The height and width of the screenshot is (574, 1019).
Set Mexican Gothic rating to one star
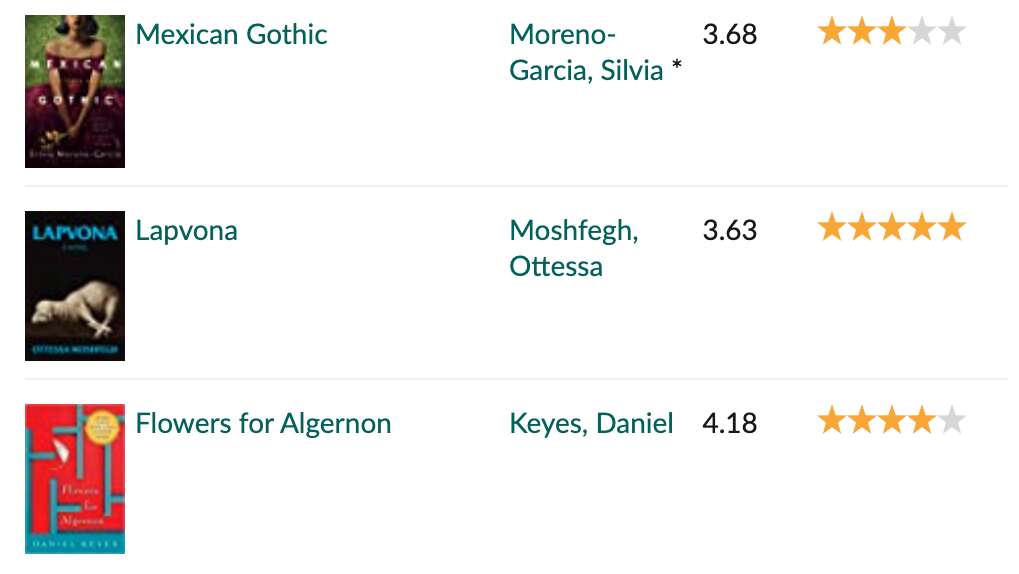(x=832, y=32)
